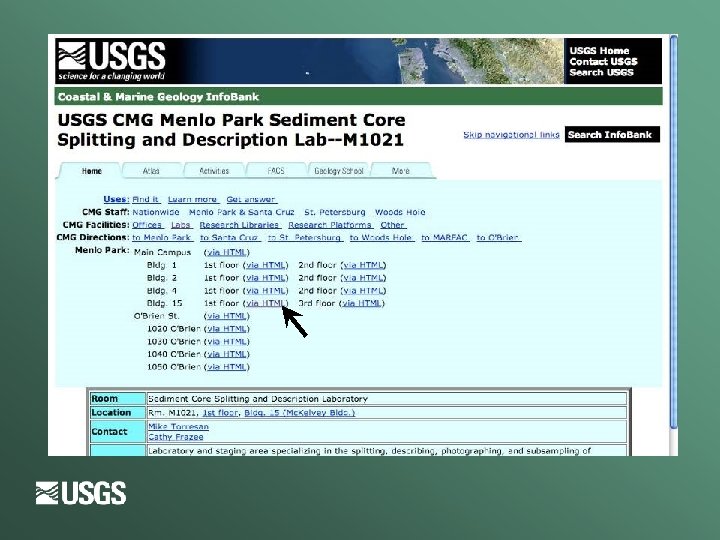
Task: Switch to the Geology School tab
Action: tap(338, 171)
